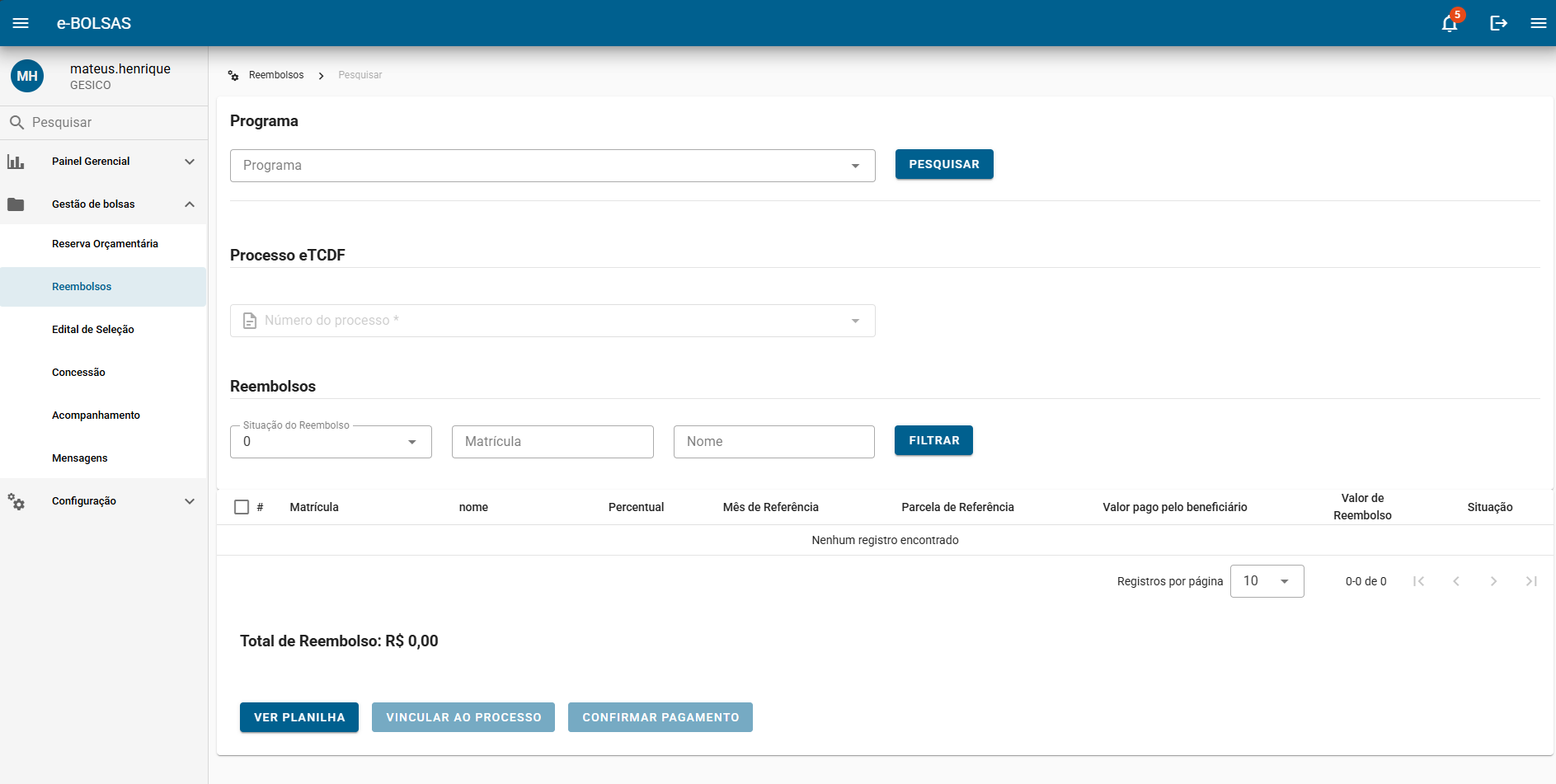Click the Nenhum registro encontrado message
The image size is (1556, 784).
(x=885, y=540)
